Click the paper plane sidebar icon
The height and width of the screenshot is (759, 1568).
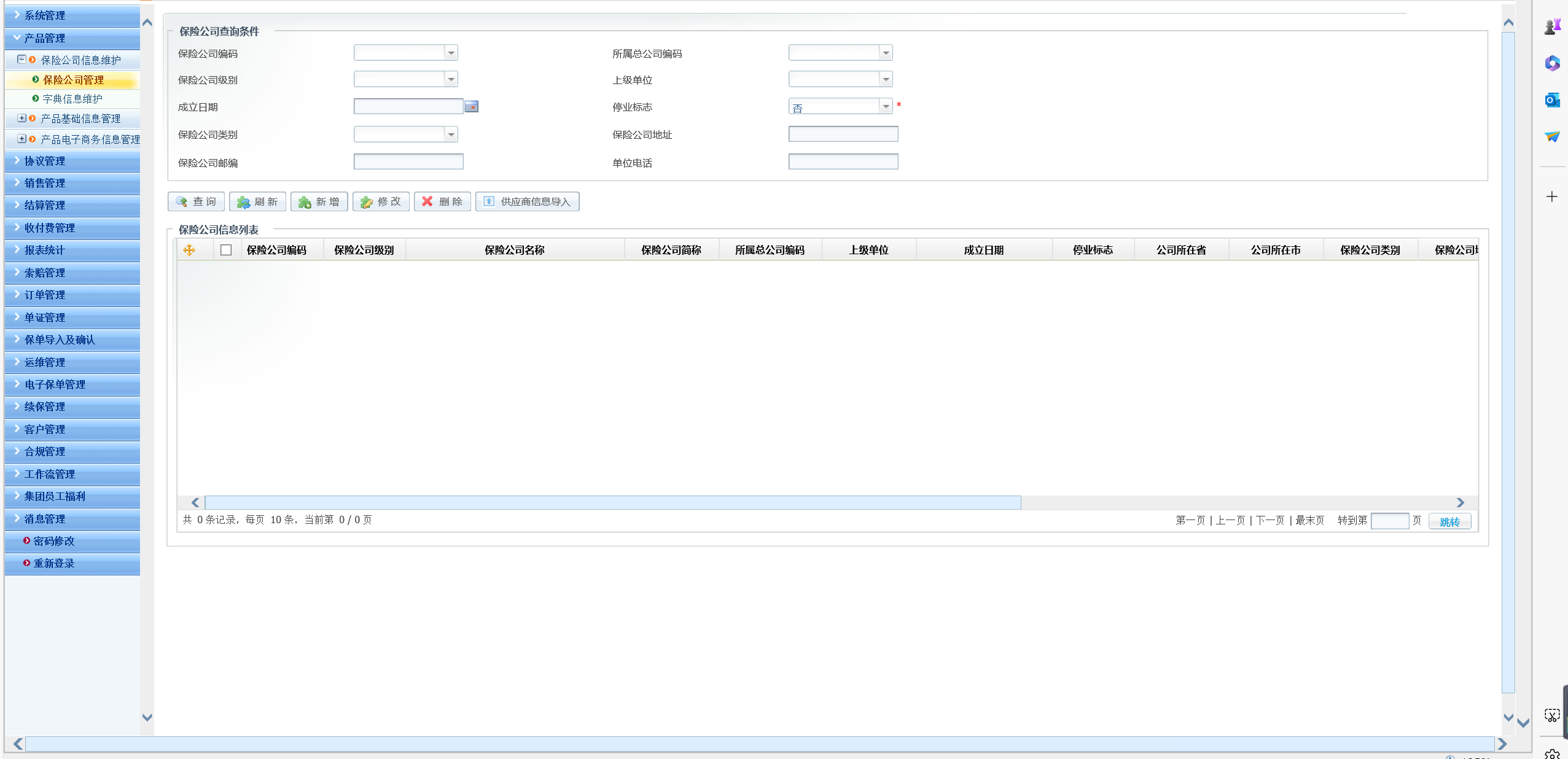tap(1552, 136)
